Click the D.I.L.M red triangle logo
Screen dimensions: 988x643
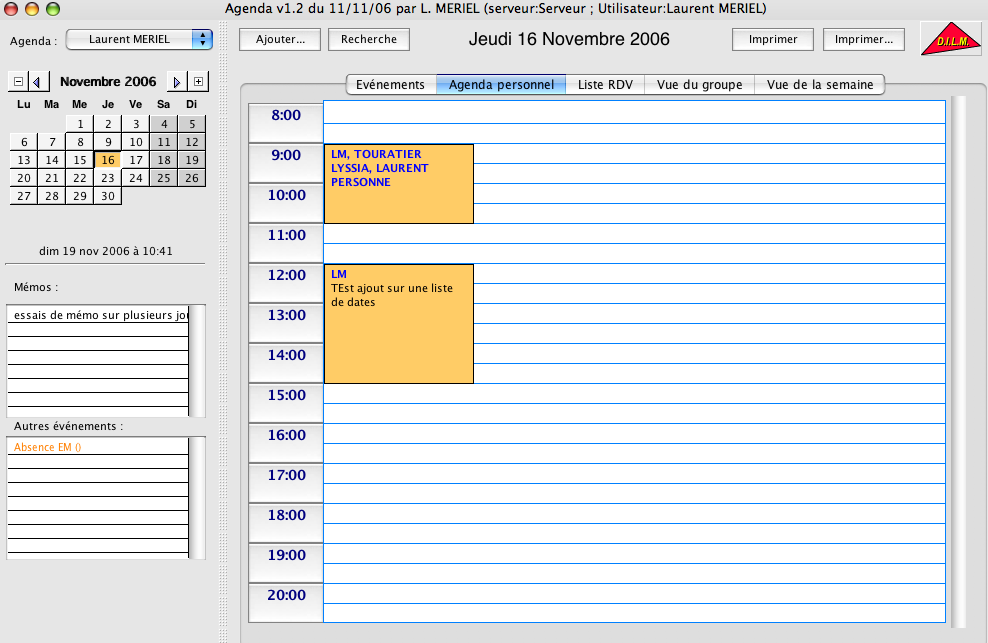click(x=950, y=40)
